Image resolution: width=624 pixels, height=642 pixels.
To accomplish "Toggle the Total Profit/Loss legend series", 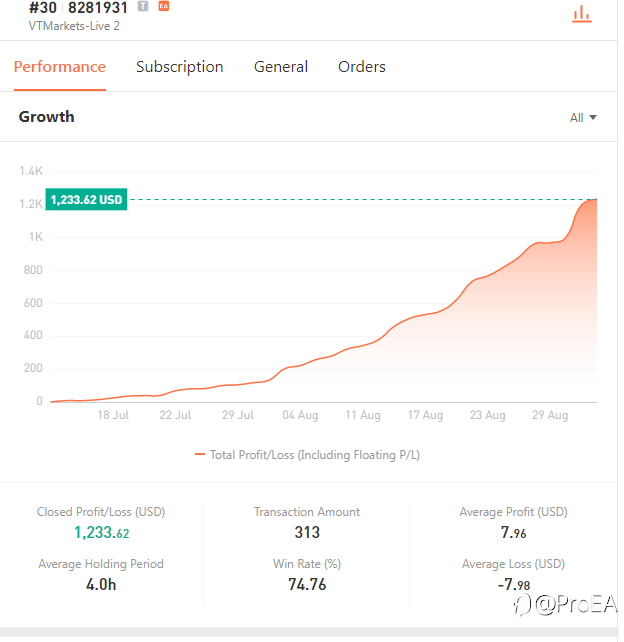I will [x=308, y=455].
